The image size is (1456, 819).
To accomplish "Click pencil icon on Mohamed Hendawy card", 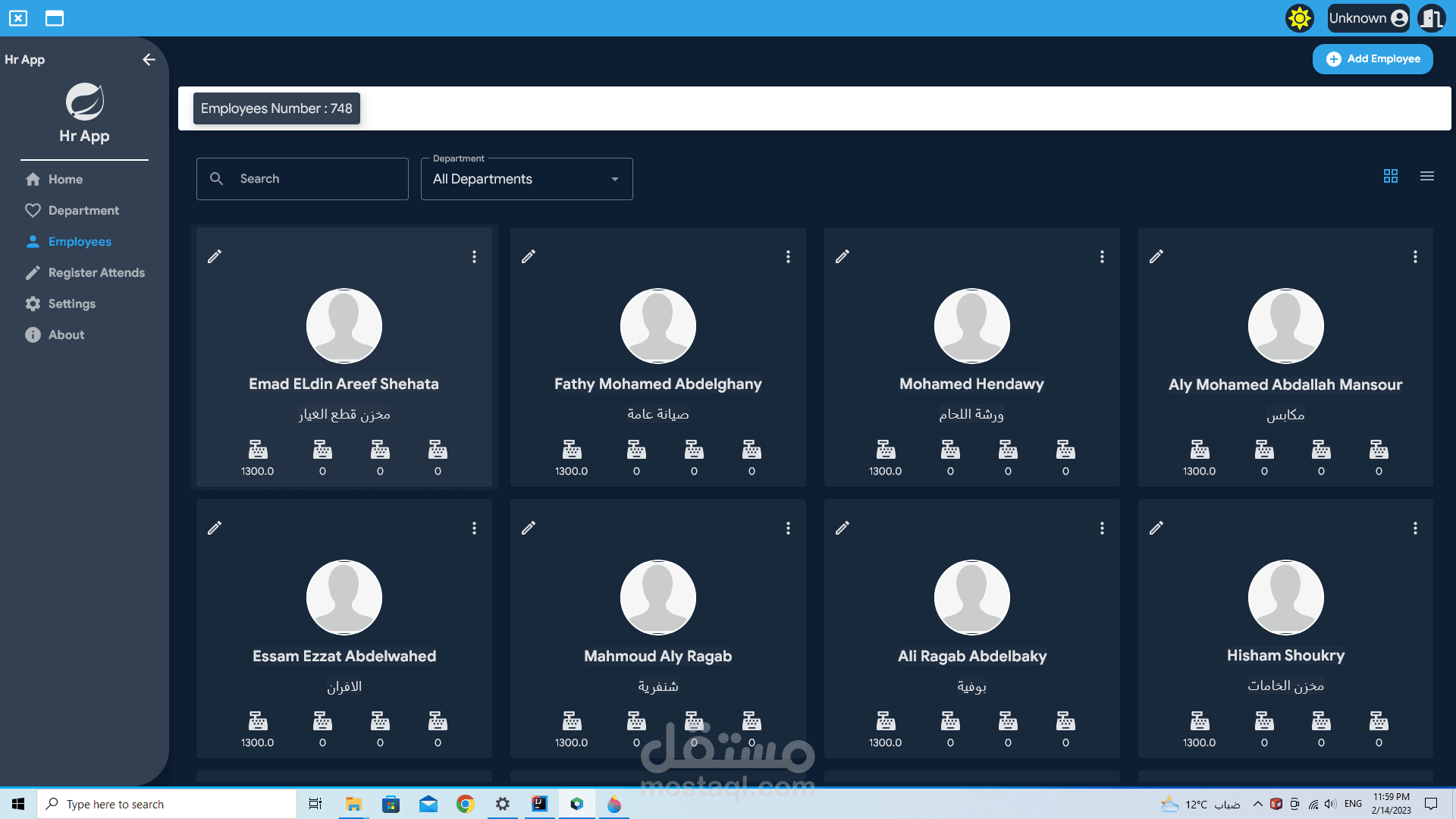I will click(843, 256).
